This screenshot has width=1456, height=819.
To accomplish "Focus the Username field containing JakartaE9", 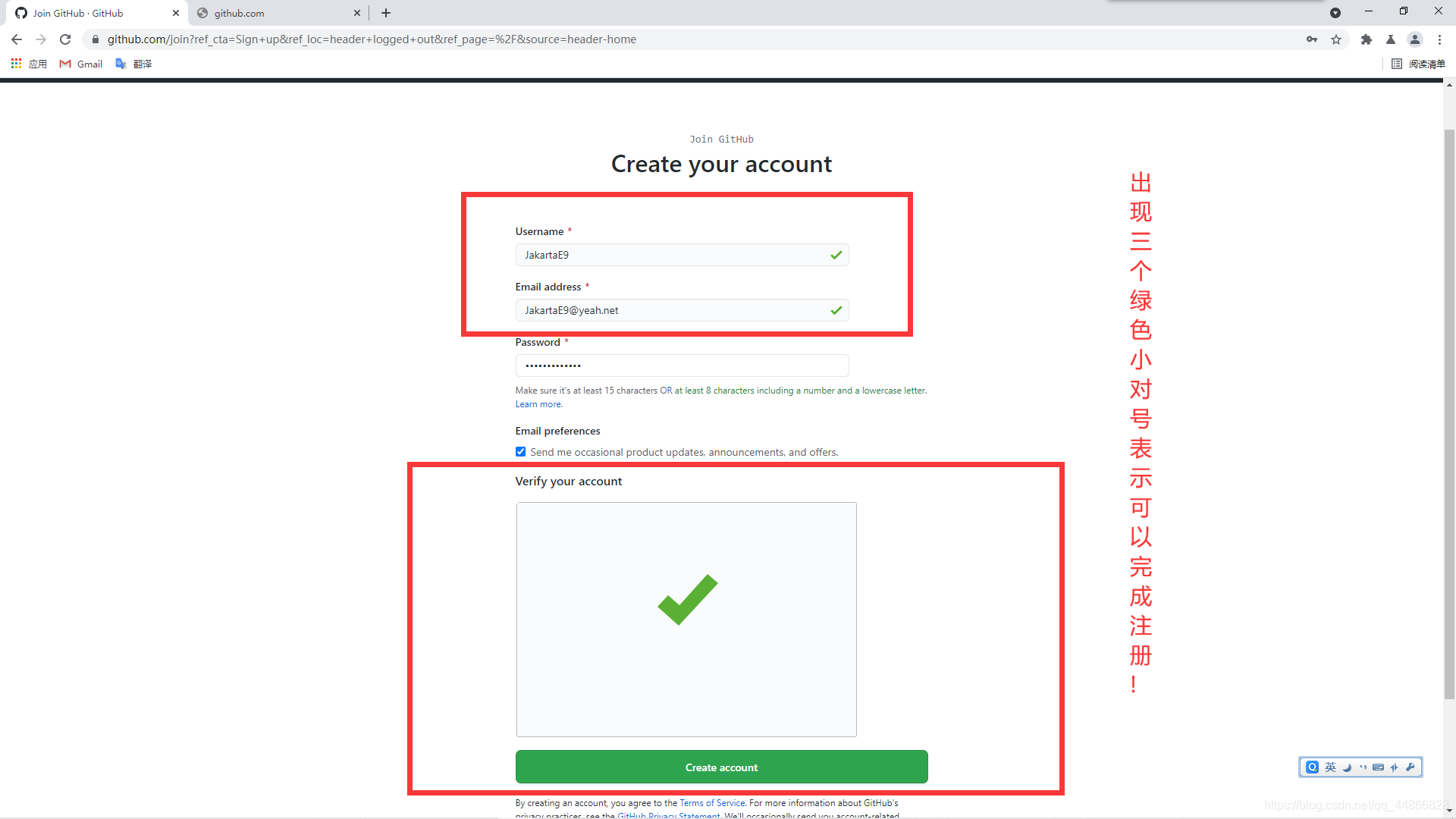I will (x=682, y=255).
